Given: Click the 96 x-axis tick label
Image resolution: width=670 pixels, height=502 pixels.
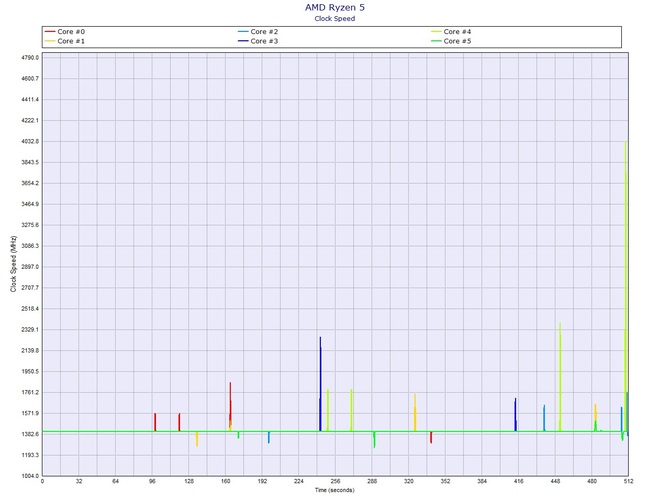Looking at the screenshot, I should [152, 481].
